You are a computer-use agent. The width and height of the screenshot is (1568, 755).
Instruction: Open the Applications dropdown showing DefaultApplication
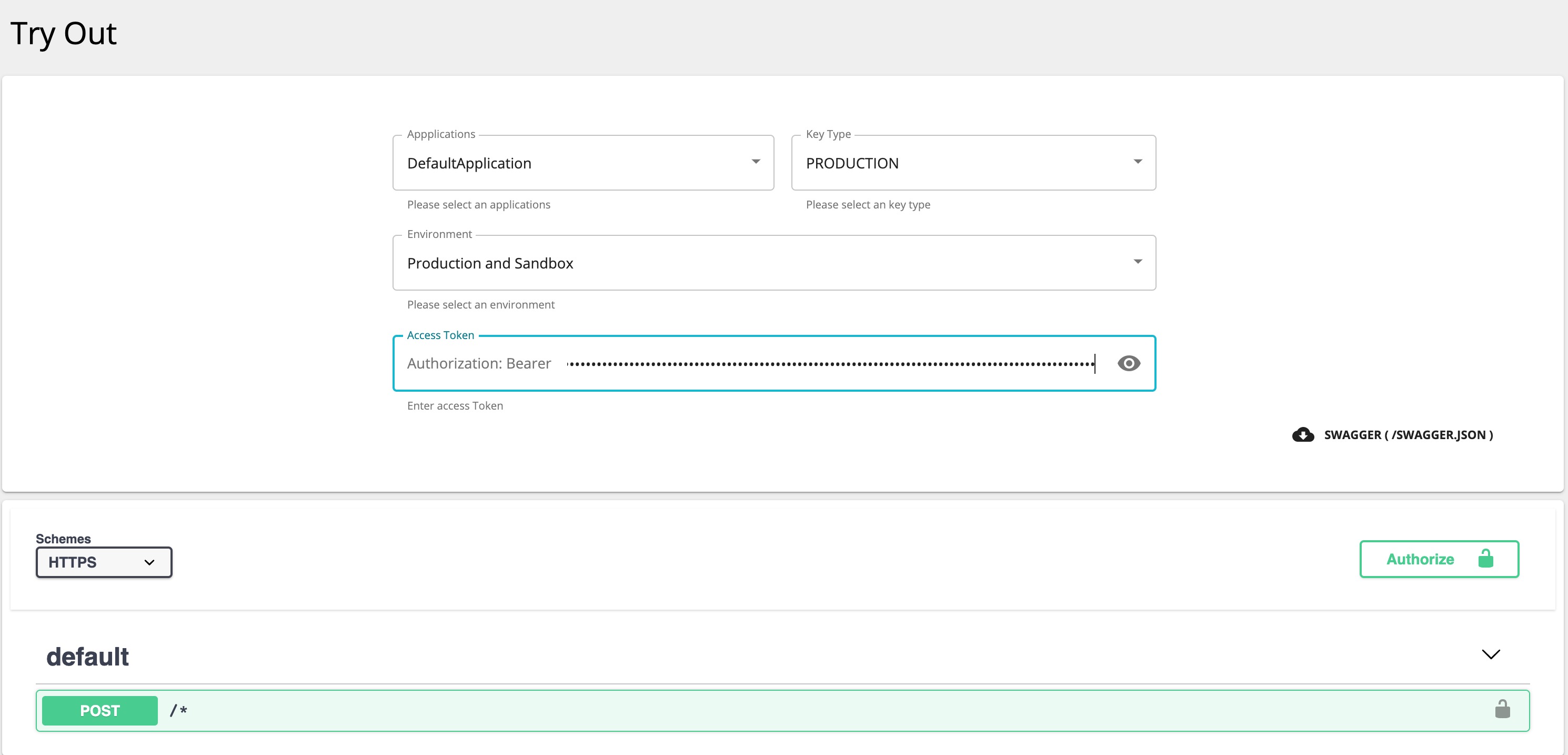[582, 163]
